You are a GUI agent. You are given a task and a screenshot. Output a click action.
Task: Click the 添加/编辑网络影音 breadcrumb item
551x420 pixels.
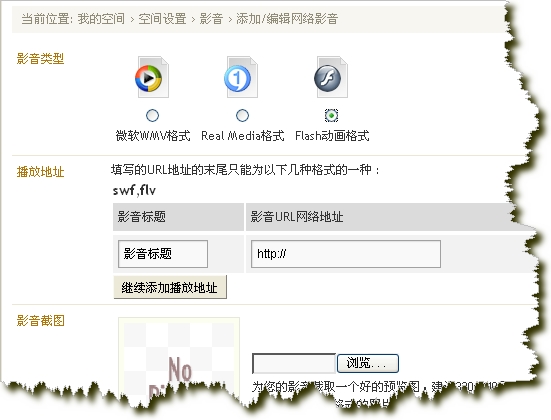pos(287,19)
